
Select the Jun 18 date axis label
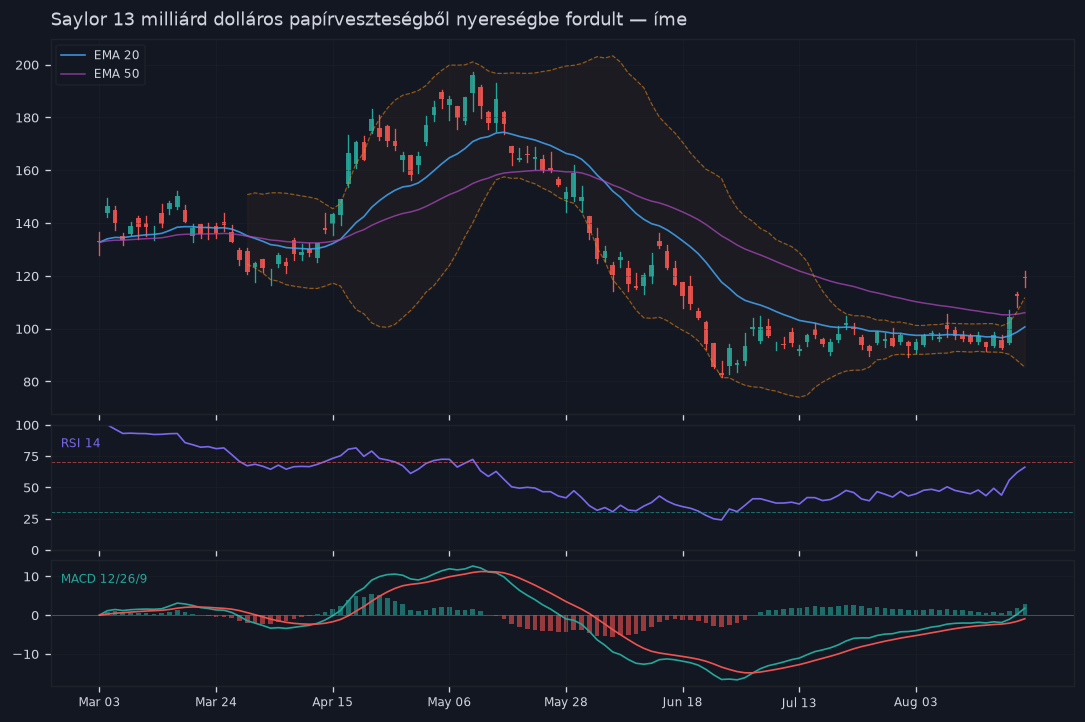pos(682,702)
